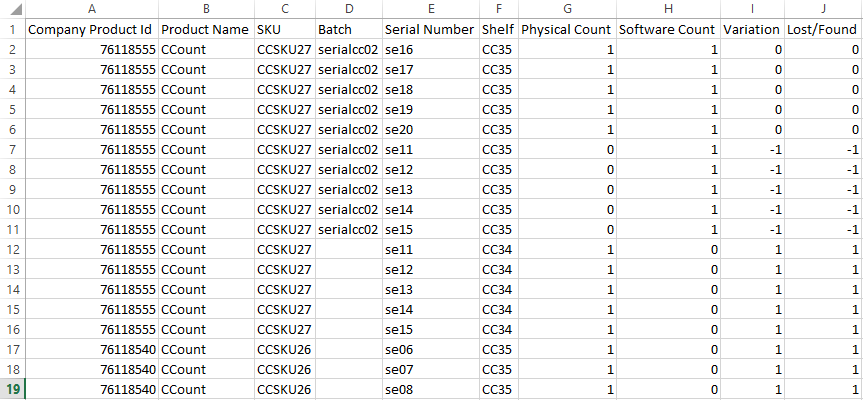Click the Serial Number header cell

[431, 30]
